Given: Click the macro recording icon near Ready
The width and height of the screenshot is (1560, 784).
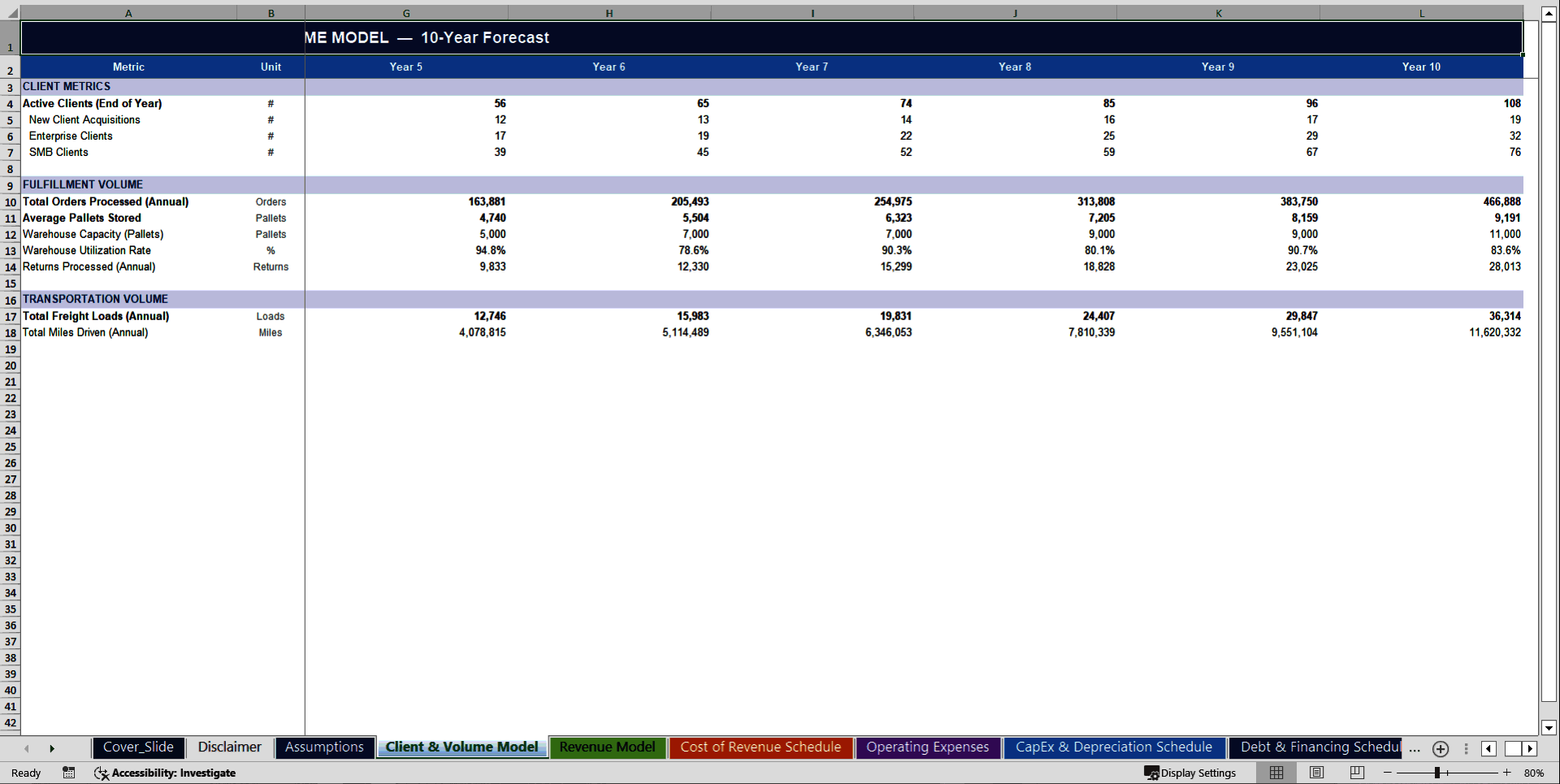Looking at the screenshot, I should [x=69, y=773].
